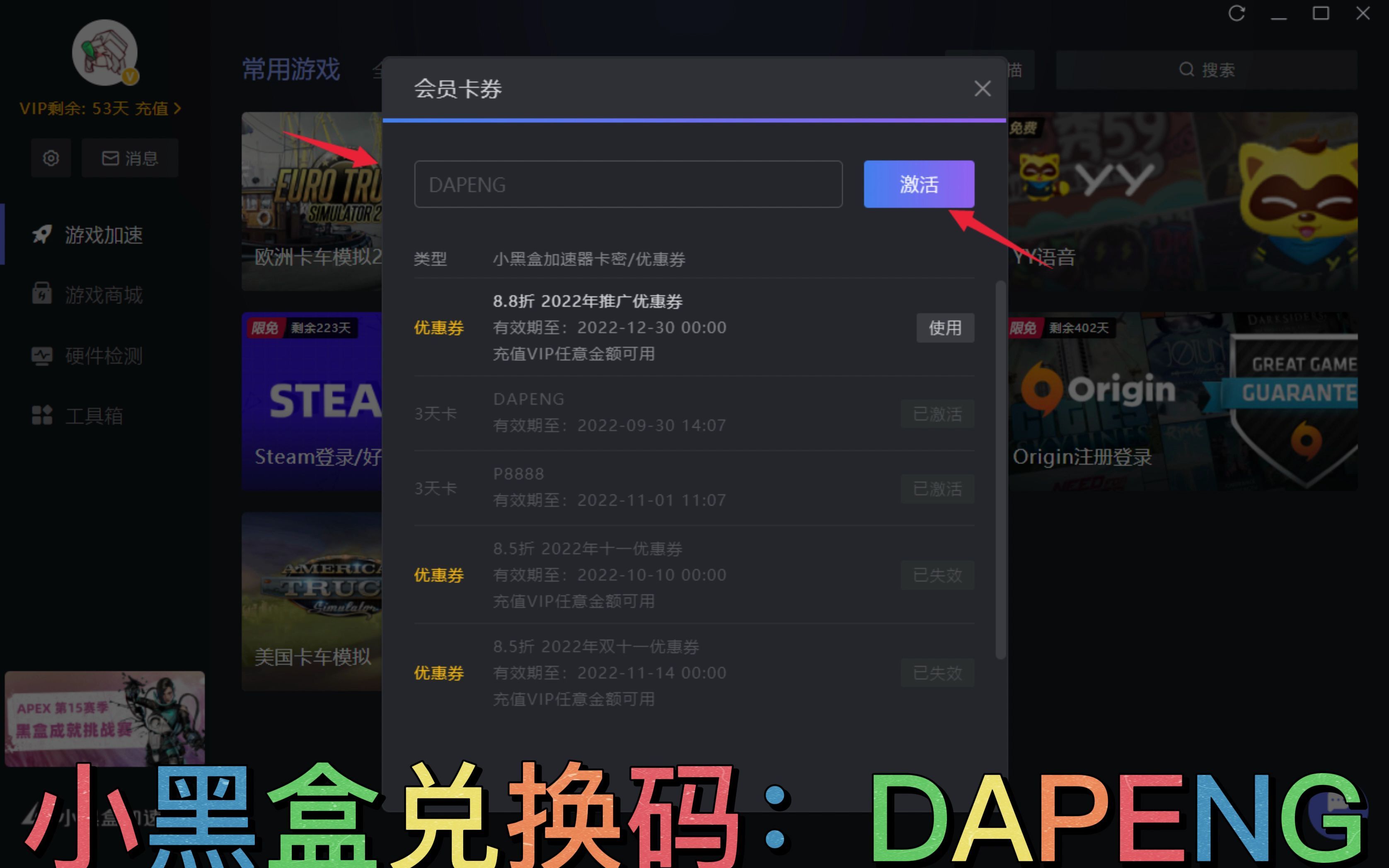This screenshot has height=868, width=1389.
Task: Click the coupon list scrollbar
Action: click(1000, 469)
